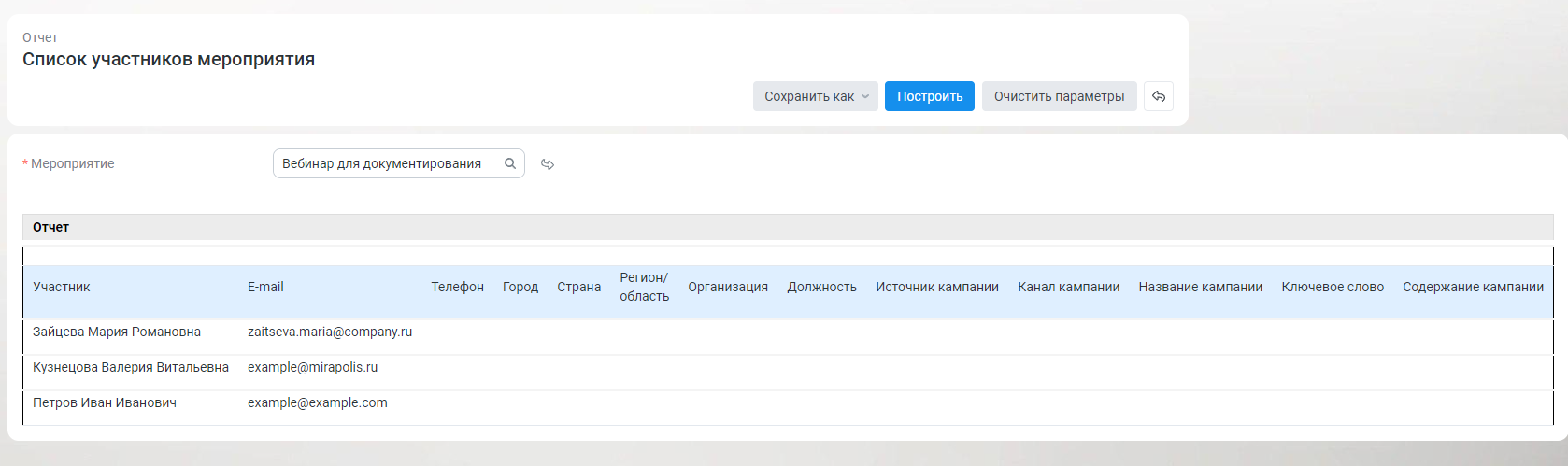The height and width of the screenshot is (466, 1568).
Task: Click the search magnifier in Мероприятие field
Action: click(x=510, y=163)
